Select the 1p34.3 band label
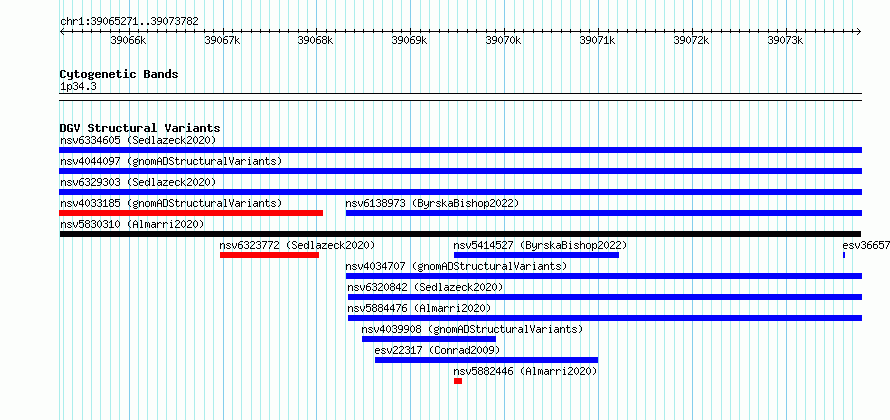Image resolution: width=890 pixels, height=420 pixels. tap(78, 87)
